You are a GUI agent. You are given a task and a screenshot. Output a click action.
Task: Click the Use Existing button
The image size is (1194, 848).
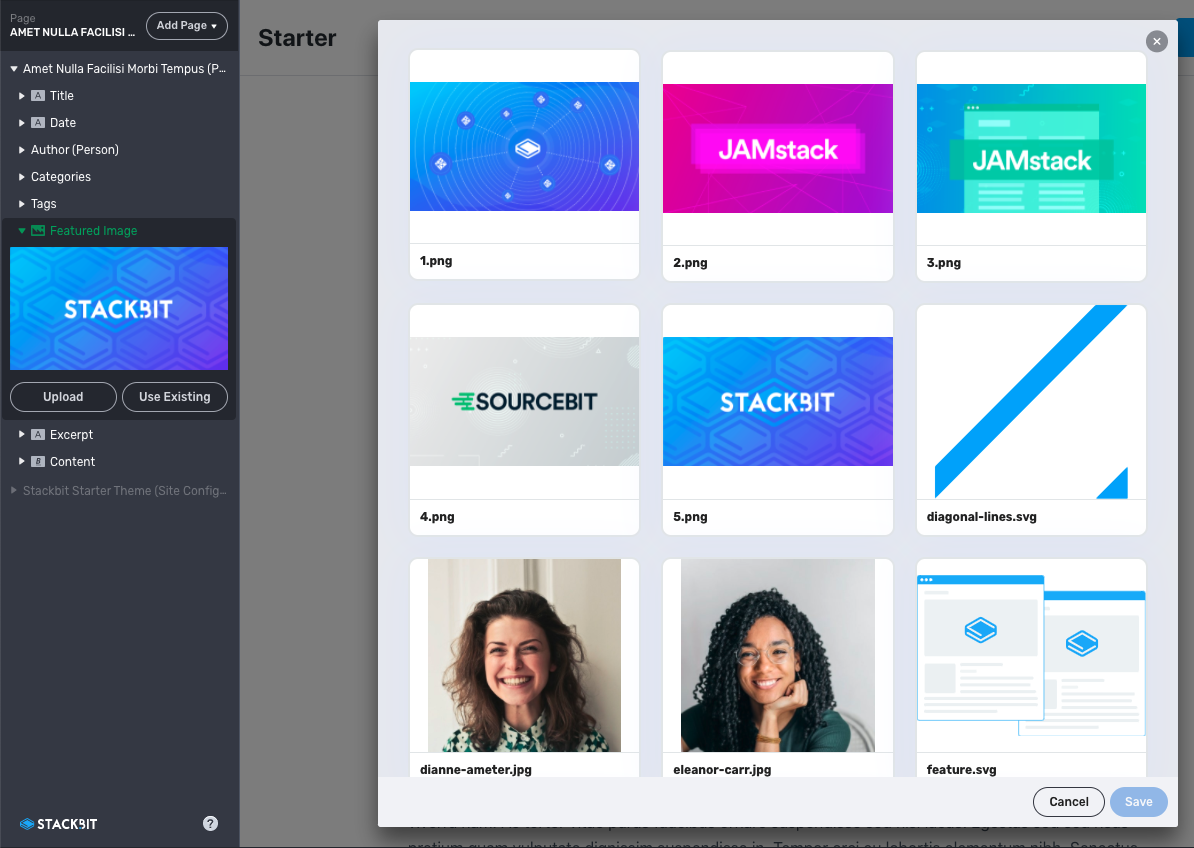(x=174, y=397)
